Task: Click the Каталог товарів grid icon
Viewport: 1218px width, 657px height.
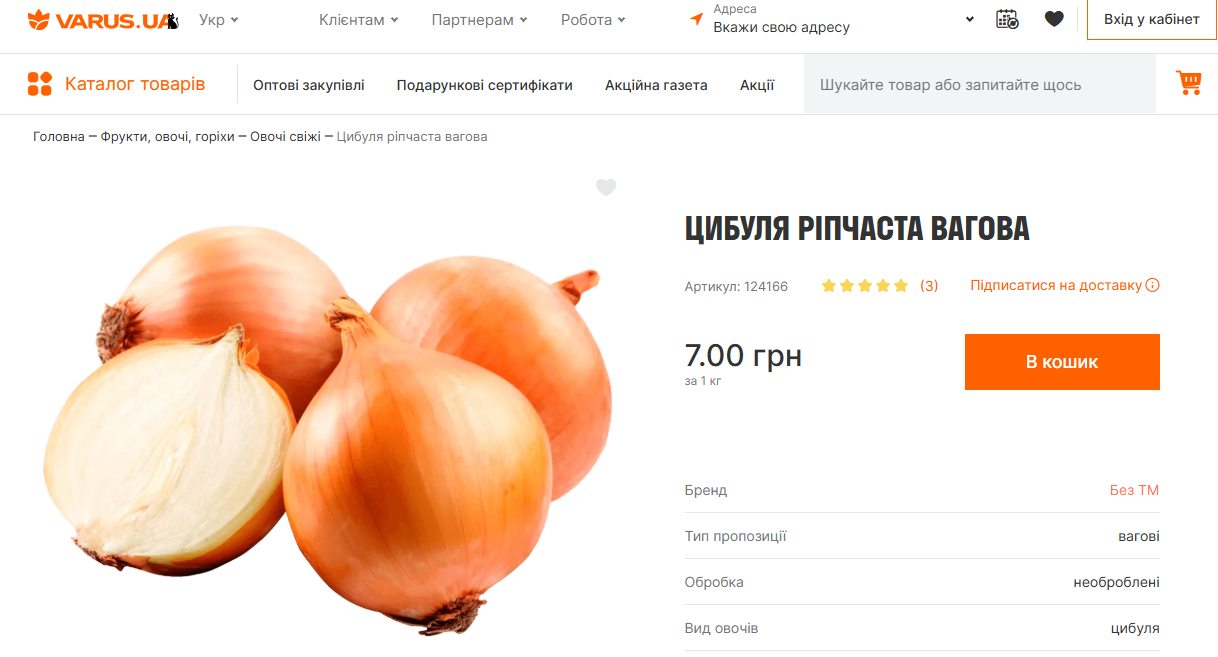Action: coord(39,84)
